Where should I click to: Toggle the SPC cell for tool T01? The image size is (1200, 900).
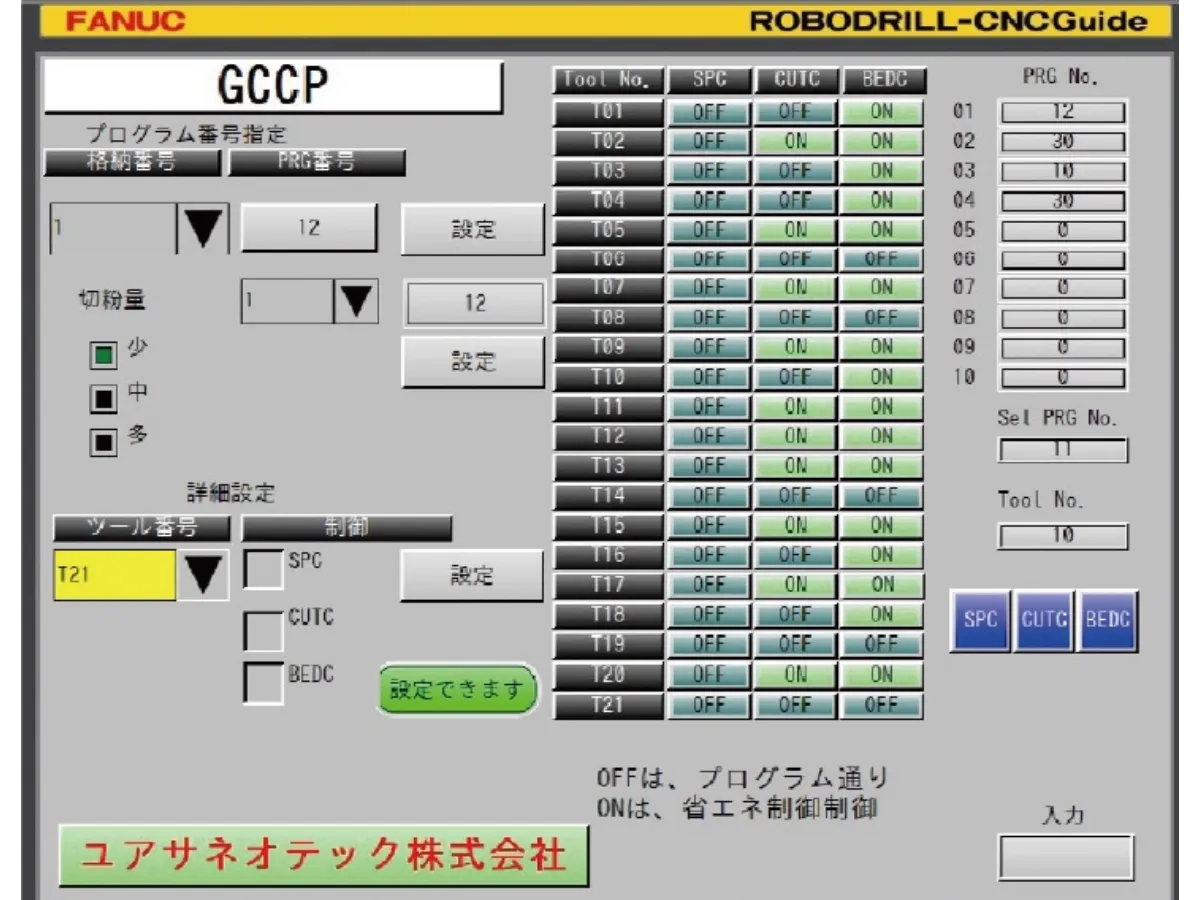[708, 112]
